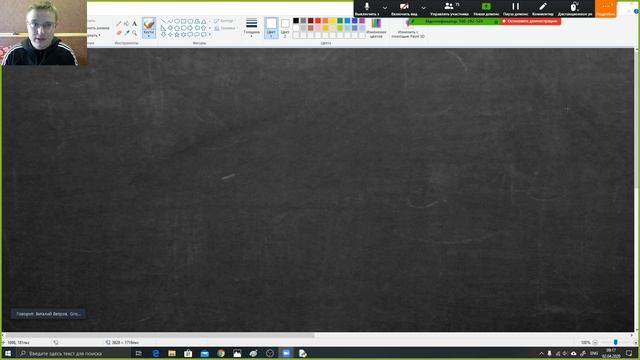Choose the Curve shape
The height and width of the screenshot is (360, 640).
[170, 21]
